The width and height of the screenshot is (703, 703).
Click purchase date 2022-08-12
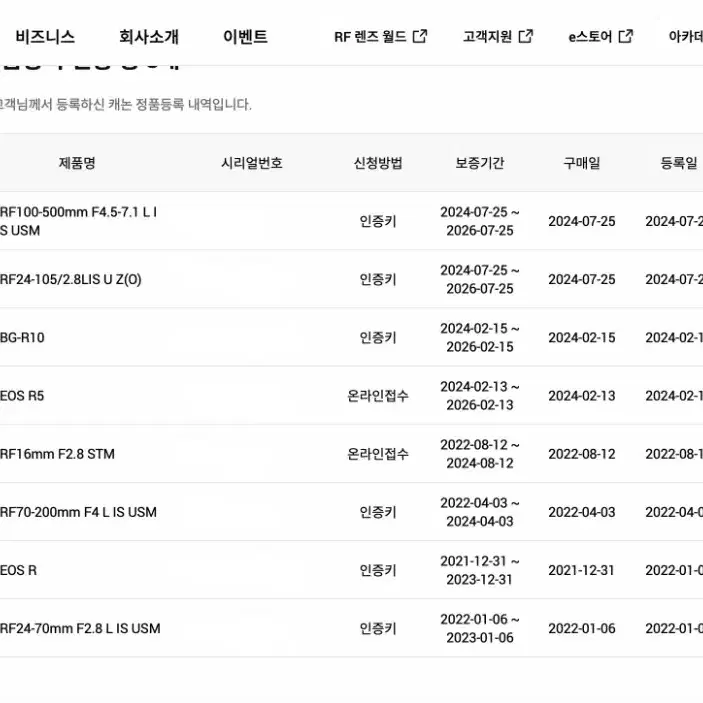(x=581, y=454)
